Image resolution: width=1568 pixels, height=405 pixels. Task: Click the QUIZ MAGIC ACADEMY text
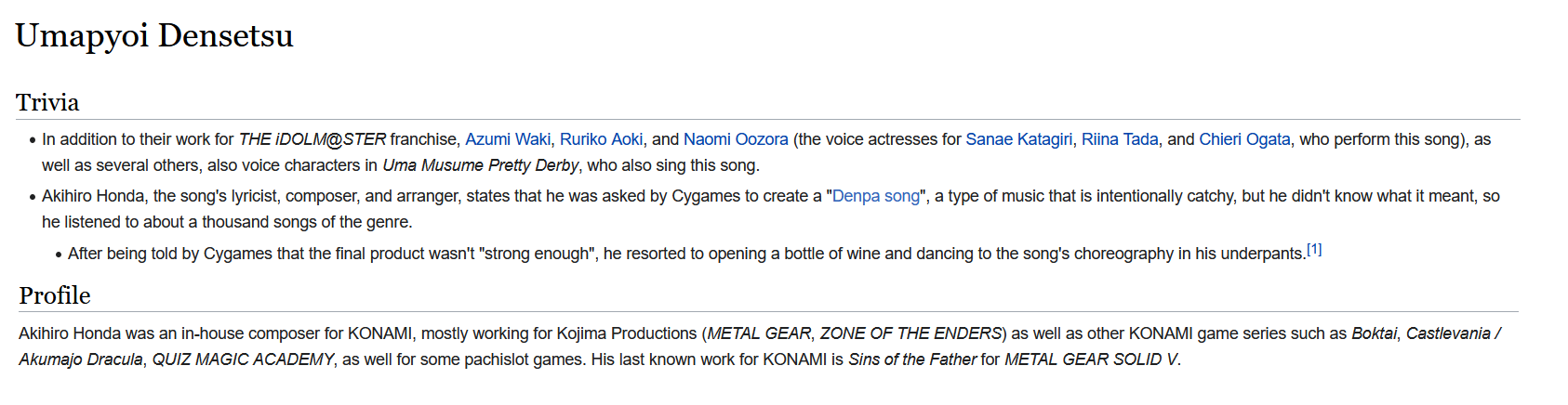click(243, 359)
